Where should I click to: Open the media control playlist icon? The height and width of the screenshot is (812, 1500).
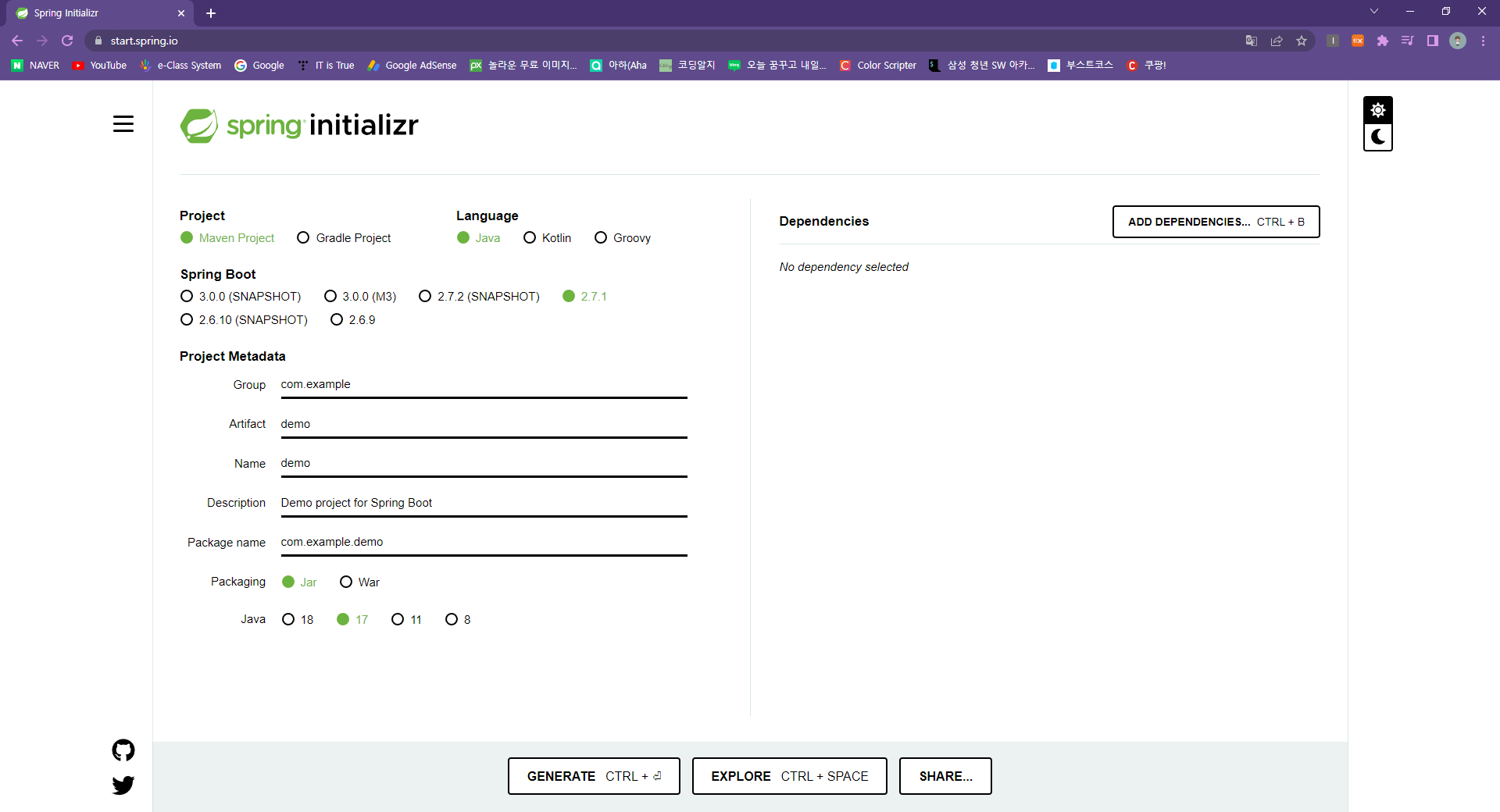1408,41
